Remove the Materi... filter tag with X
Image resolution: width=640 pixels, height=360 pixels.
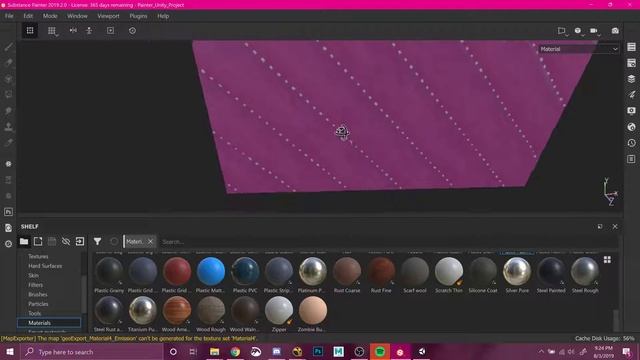click(150, 242)
